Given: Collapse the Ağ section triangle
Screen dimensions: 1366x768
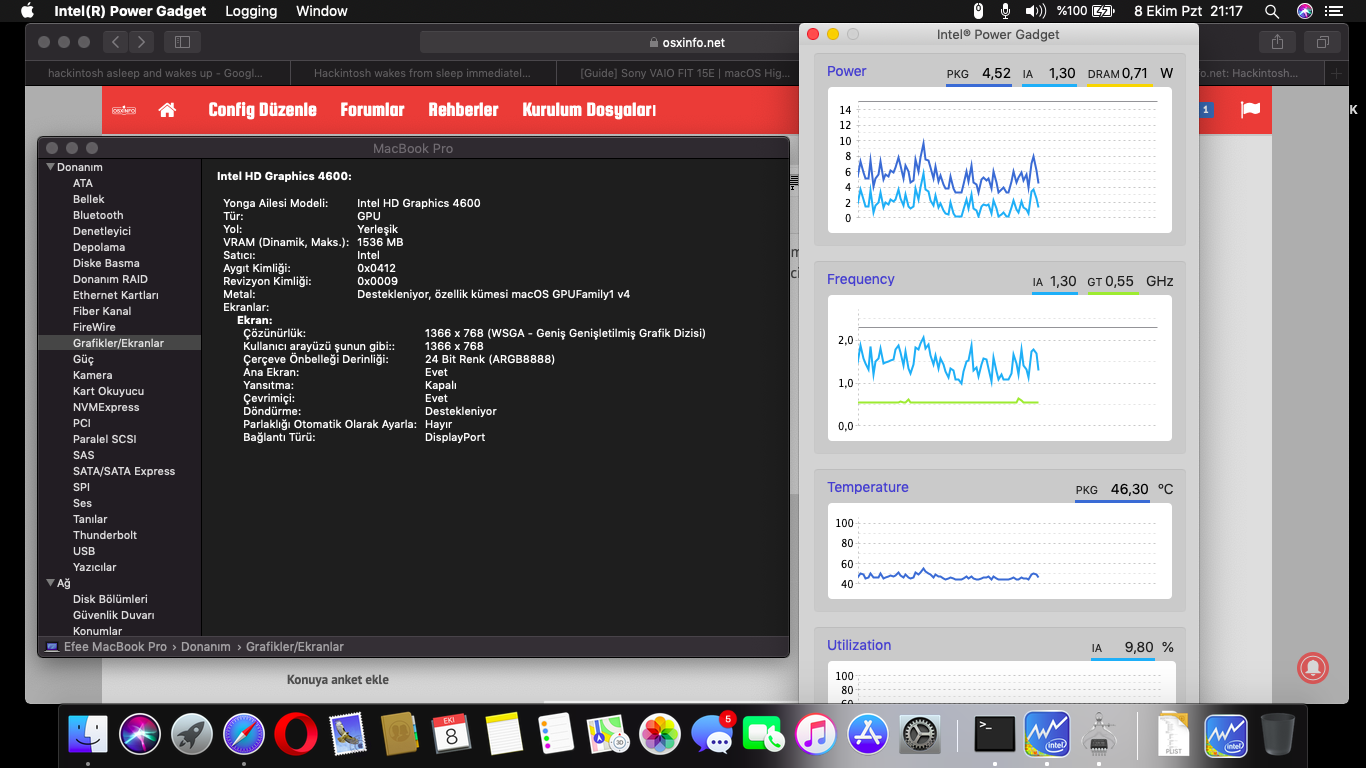Looking at the screenshot, I should pos(50,583).
